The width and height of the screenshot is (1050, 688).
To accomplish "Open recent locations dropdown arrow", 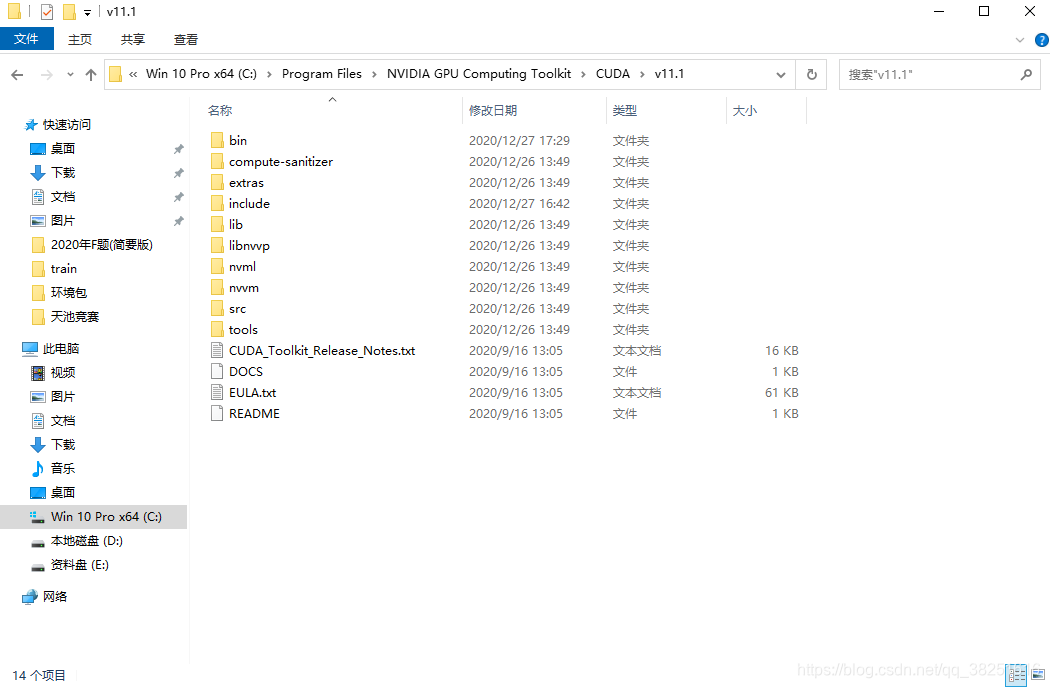I will pyautogui.click(x=70, y=74).
